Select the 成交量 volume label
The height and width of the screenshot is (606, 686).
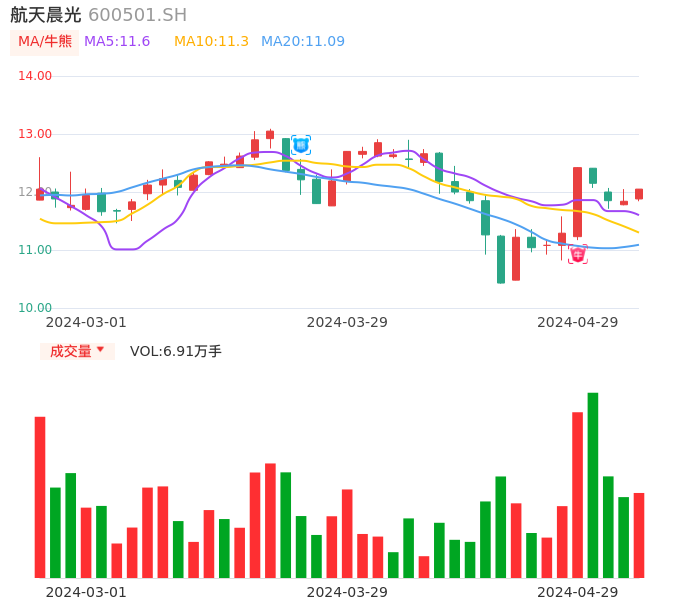click(70, 351)
